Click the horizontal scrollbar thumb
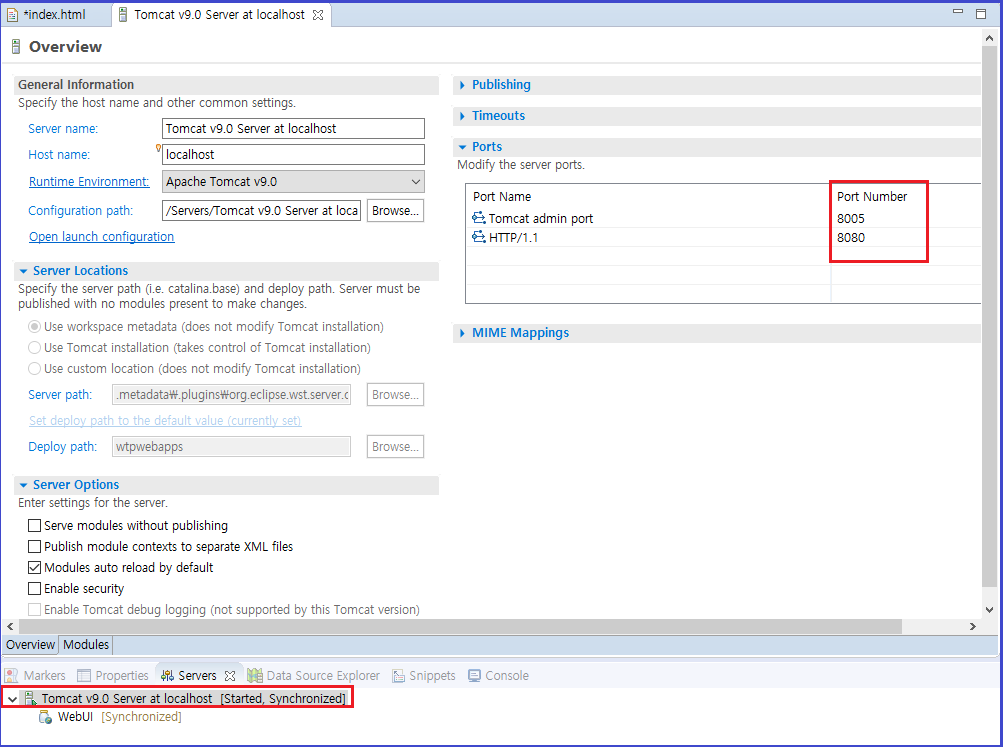The image size is (1003, 747). point(461,626)
